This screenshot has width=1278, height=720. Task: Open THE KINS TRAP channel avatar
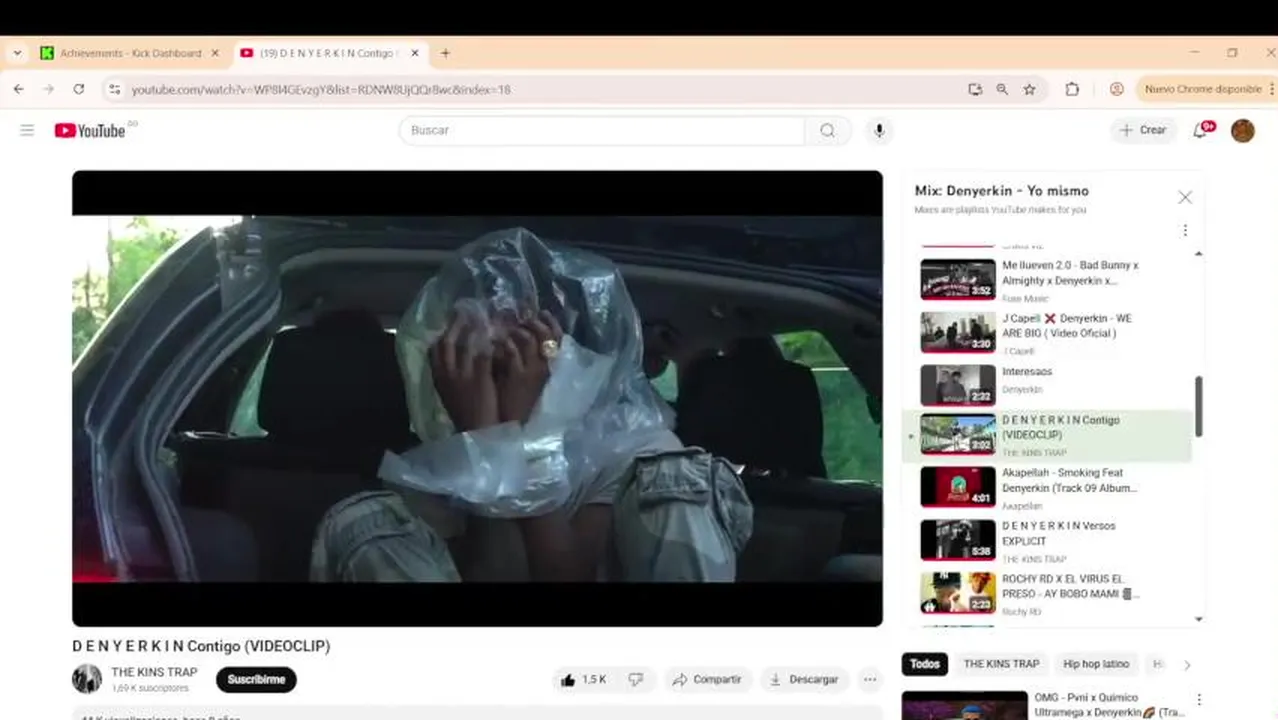pos(87,679)
